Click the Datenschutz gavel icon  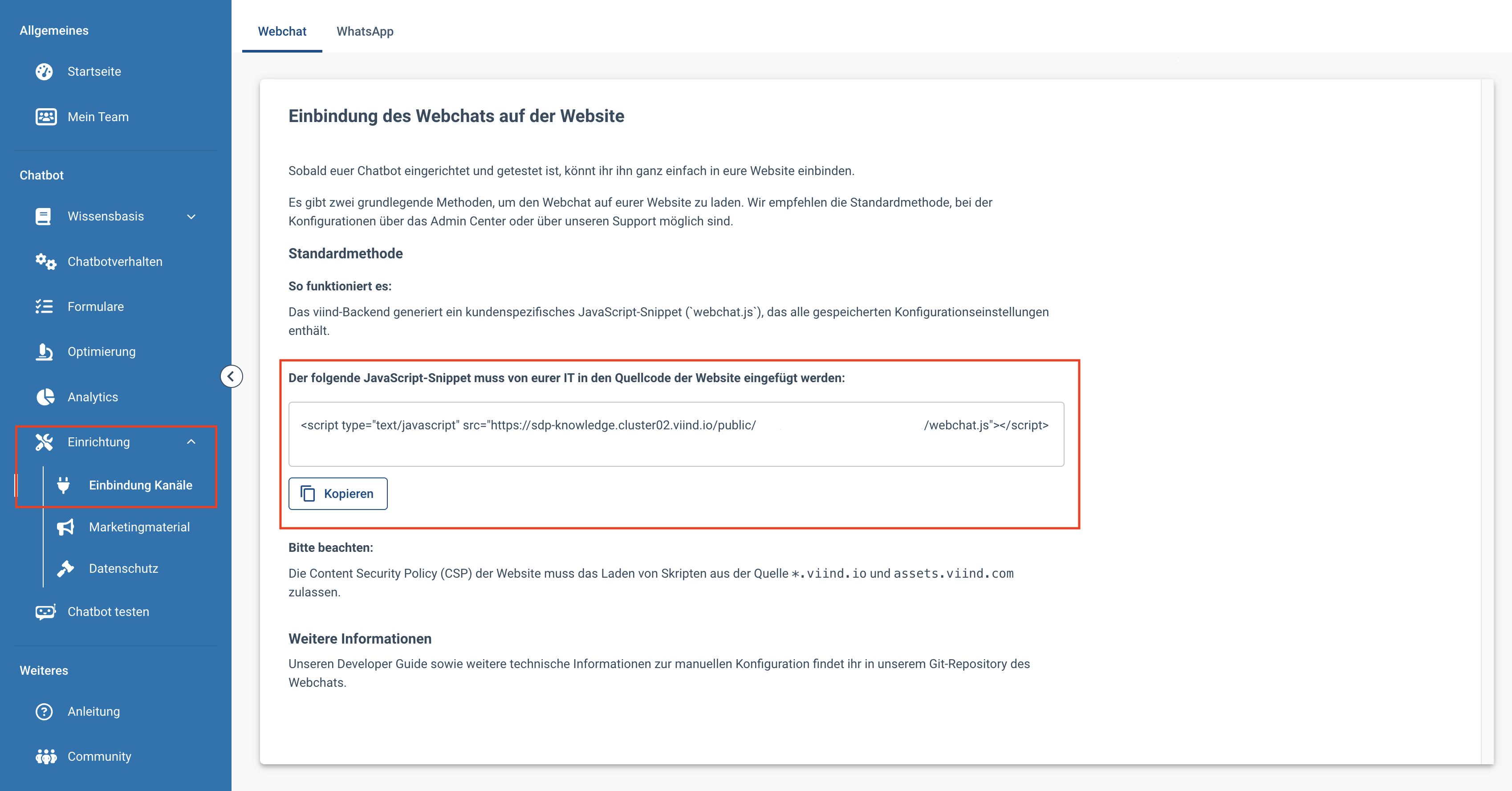pyautogui.click(x=66, y=568)
